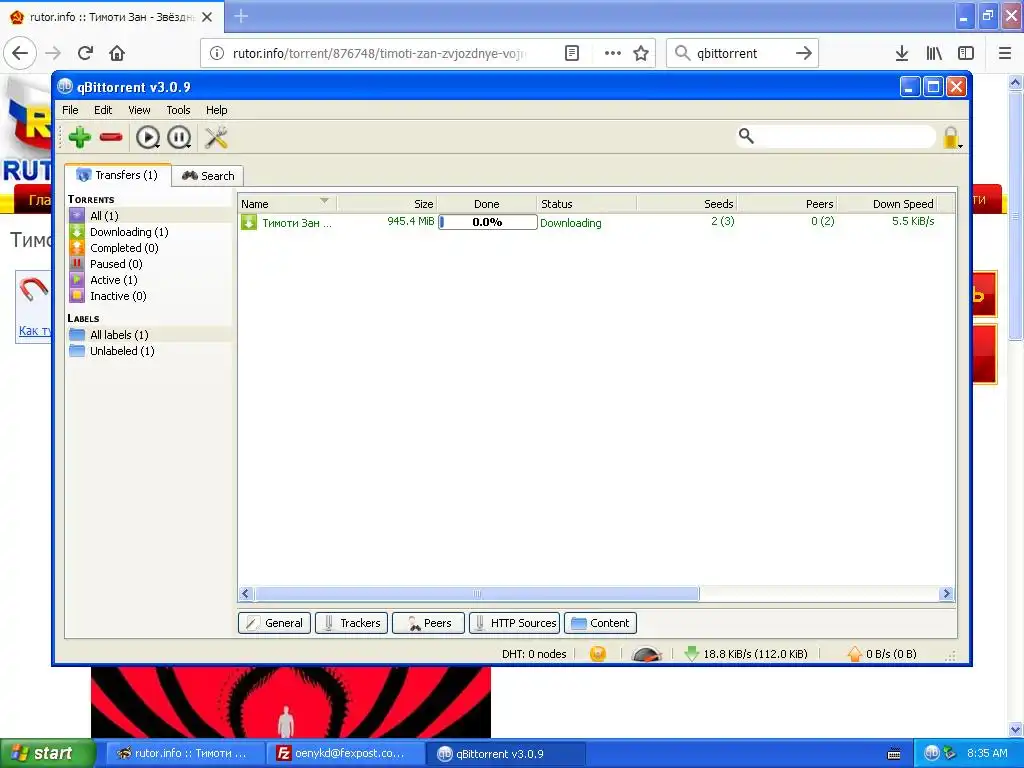Open the Trackers properties button
Viewport: 1024px width, 768px height.
352,623
